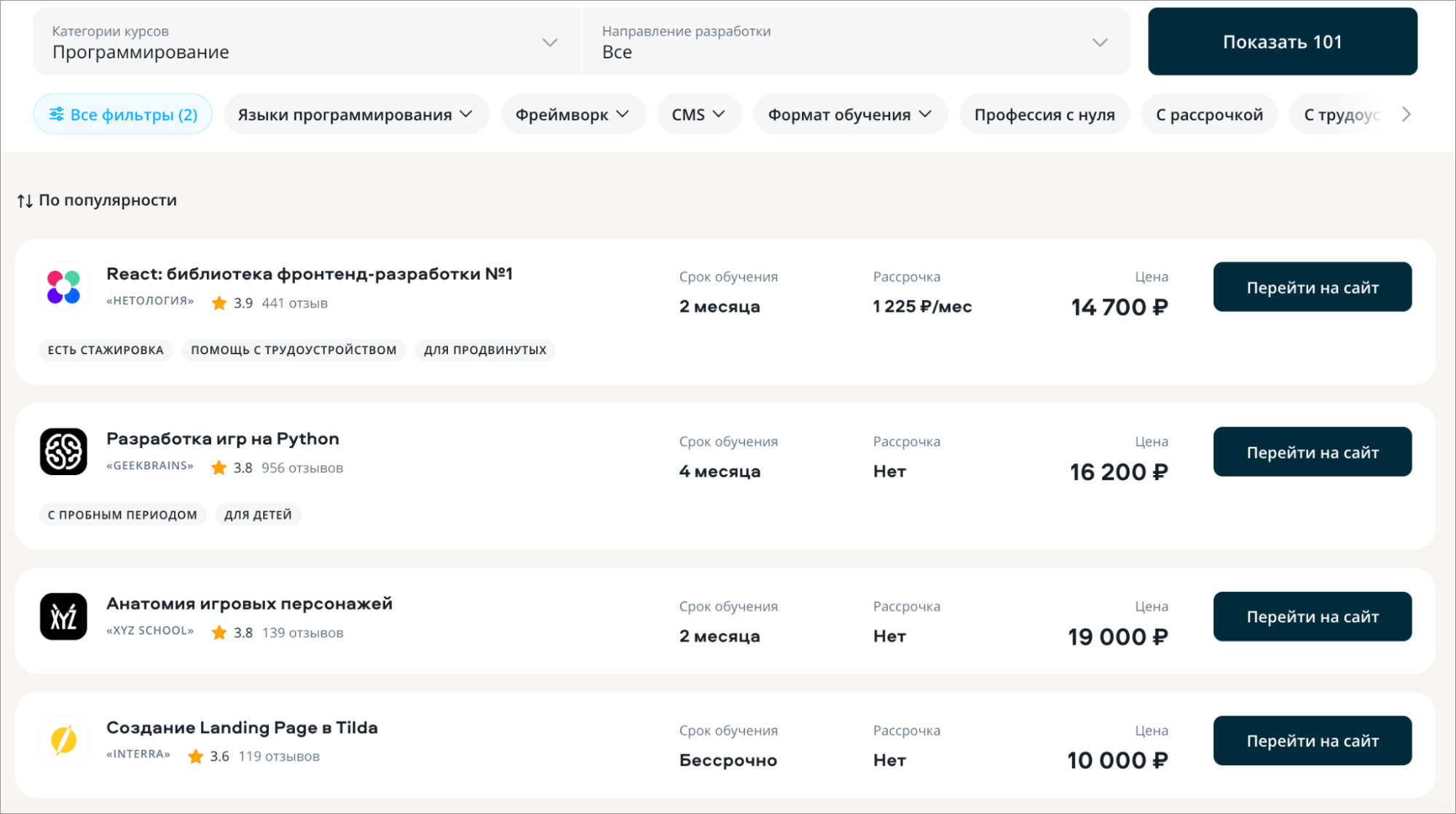Click the XYZ School logo icon
The width and height of the screenshot is (1456, 814).
pyautogui.click(x=63, y=617)
